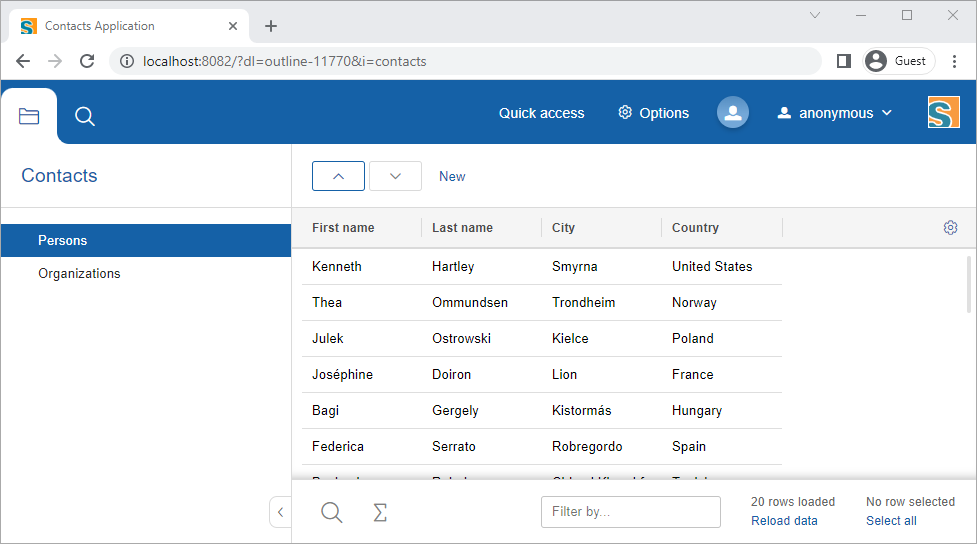Click the down chevron navigation button
Image resolution: width=977 pixels, height=544 pixels.
[x=395, y=176]
